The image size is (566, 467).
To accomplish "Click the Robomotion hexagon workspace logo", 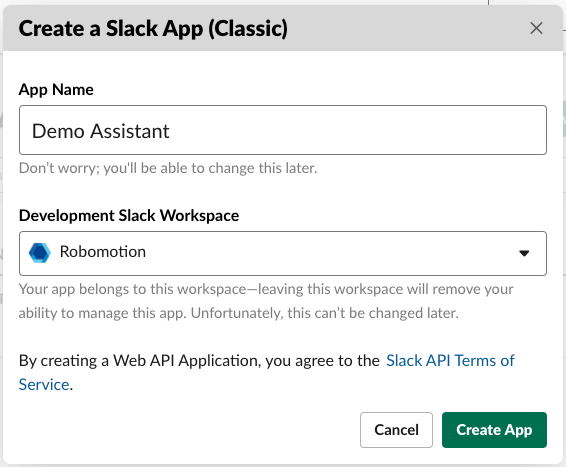I will pos(39,252).
